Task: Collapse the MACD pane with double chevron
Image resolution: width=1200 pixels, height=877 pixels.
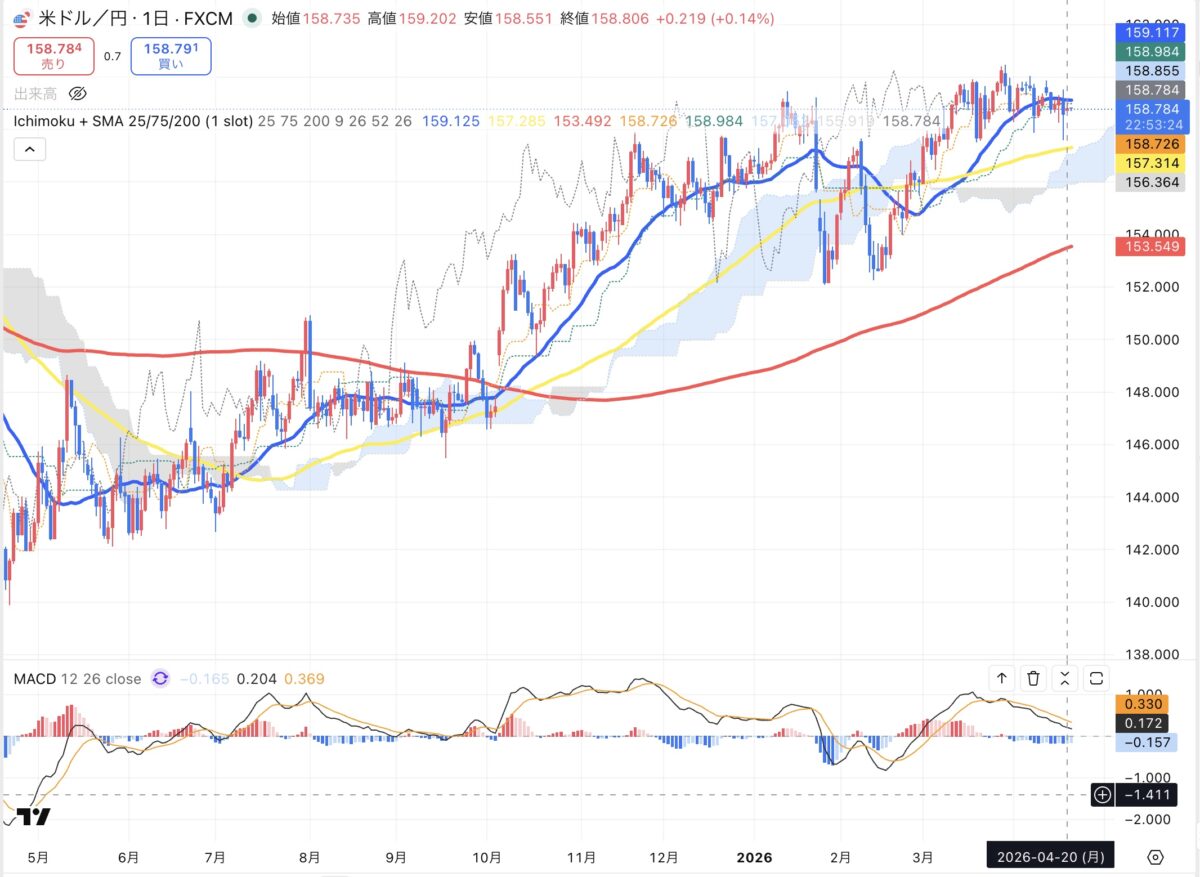Action: point(1065,678)
